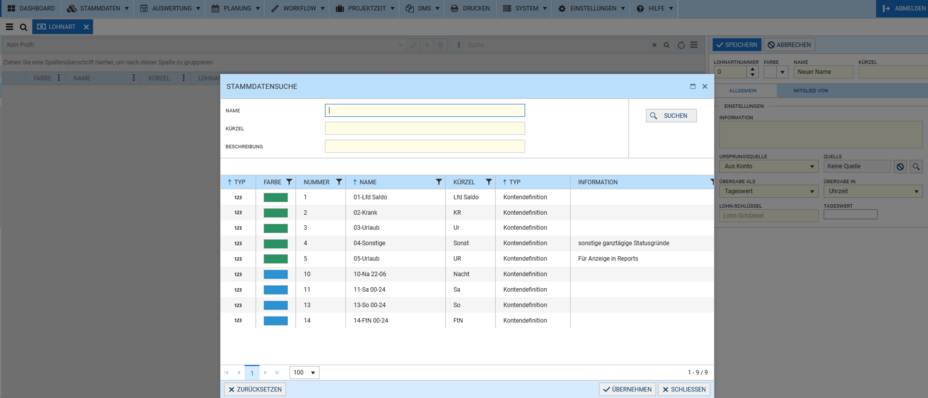Select the 13-So 00-24 row name

[370, 305]
